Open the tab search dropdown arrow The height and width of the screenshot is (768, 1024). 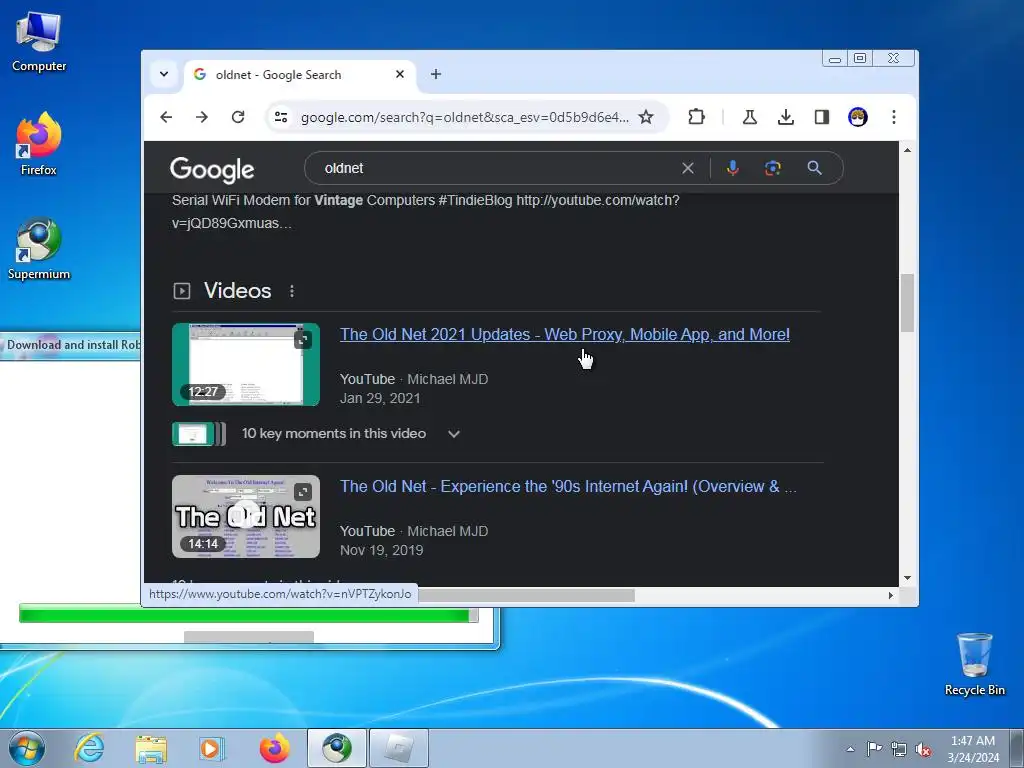(x=164, y=74)
